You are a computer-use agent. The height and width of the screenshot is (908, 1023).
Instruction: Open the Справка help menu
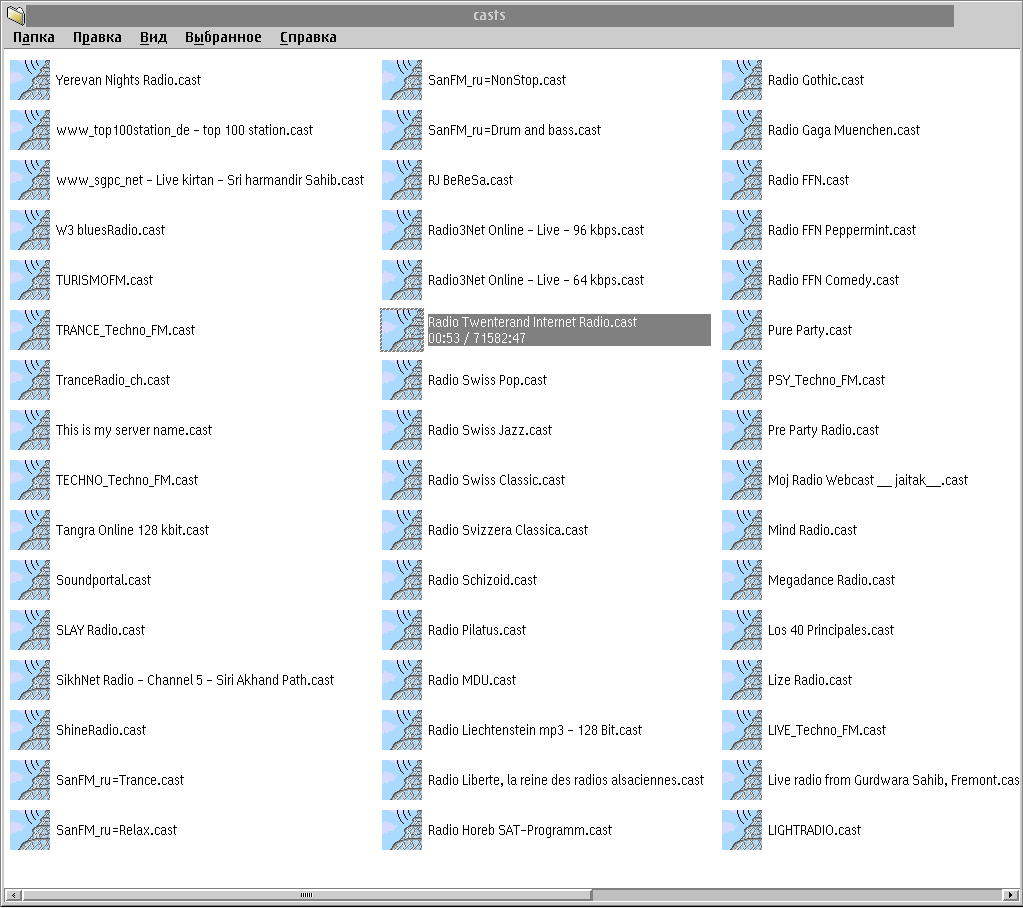[x=308, y=37]
